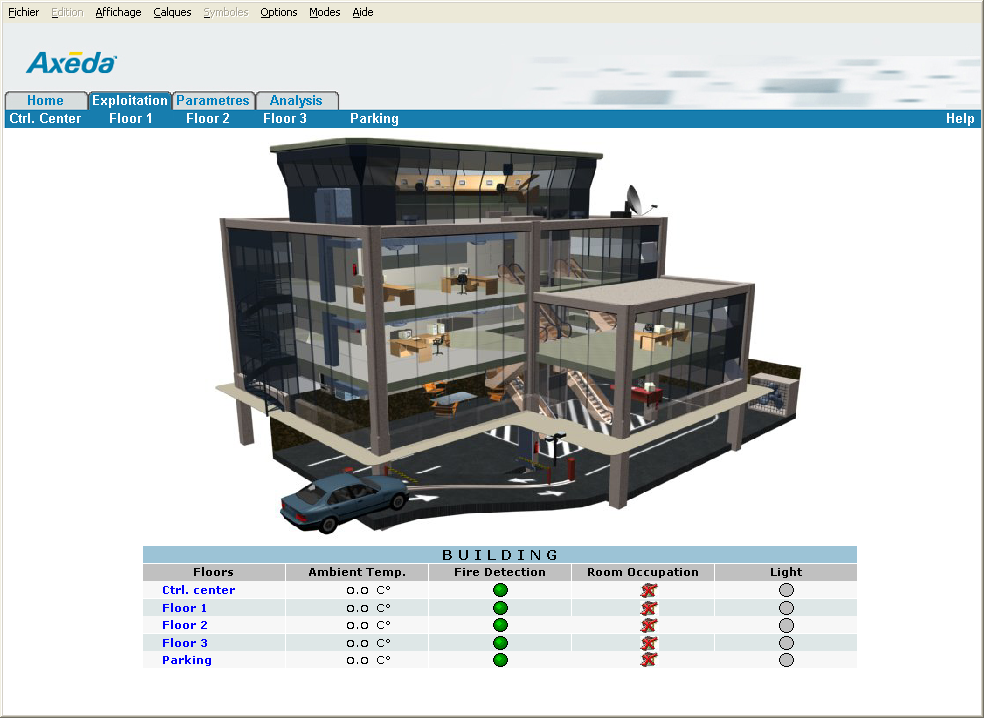
Task: Open Parking from the blue navigation bar
Action: click(374, 119)
